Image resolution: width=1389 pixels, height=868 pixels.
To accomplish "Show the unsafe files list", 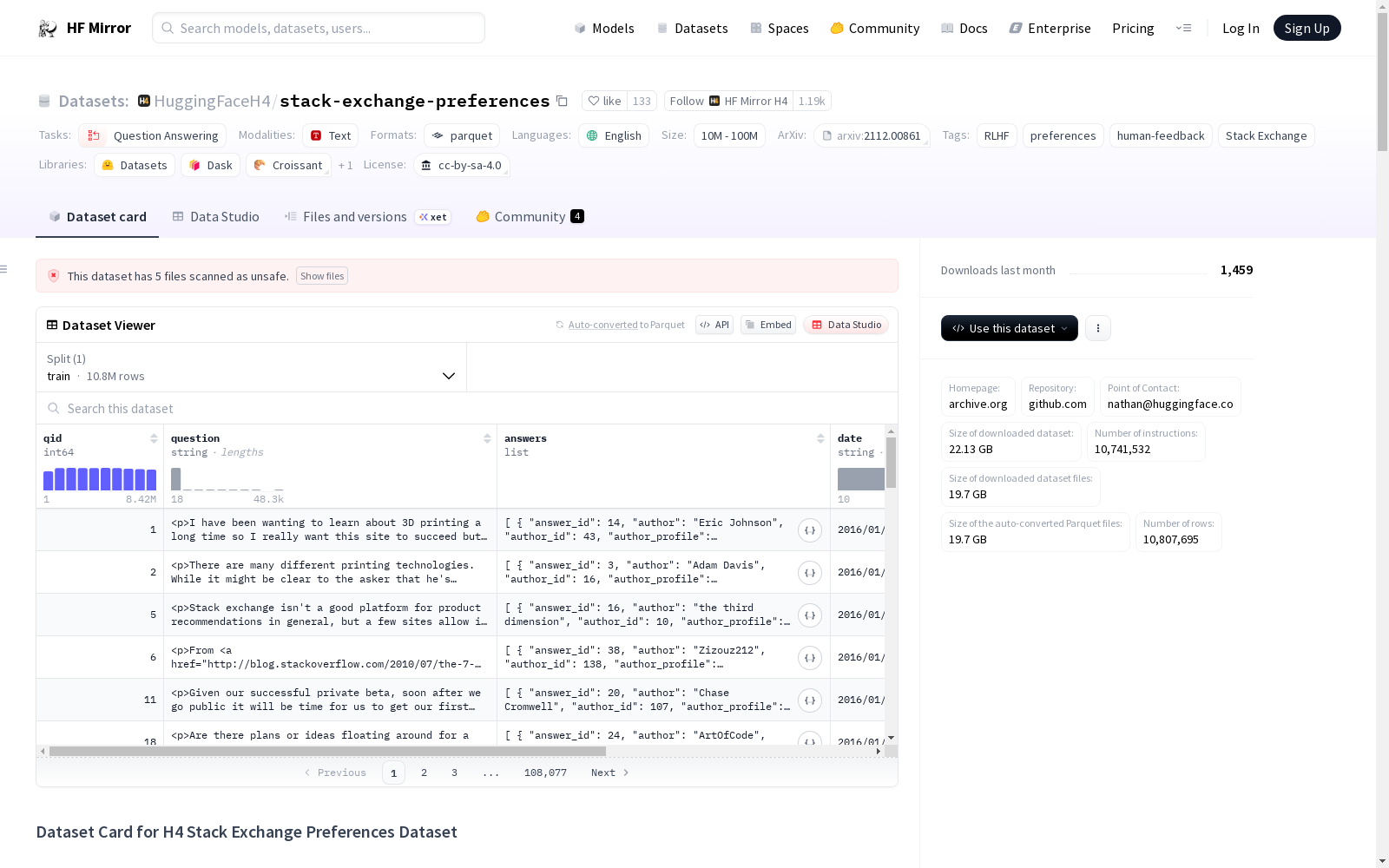I will pos(322,276).
